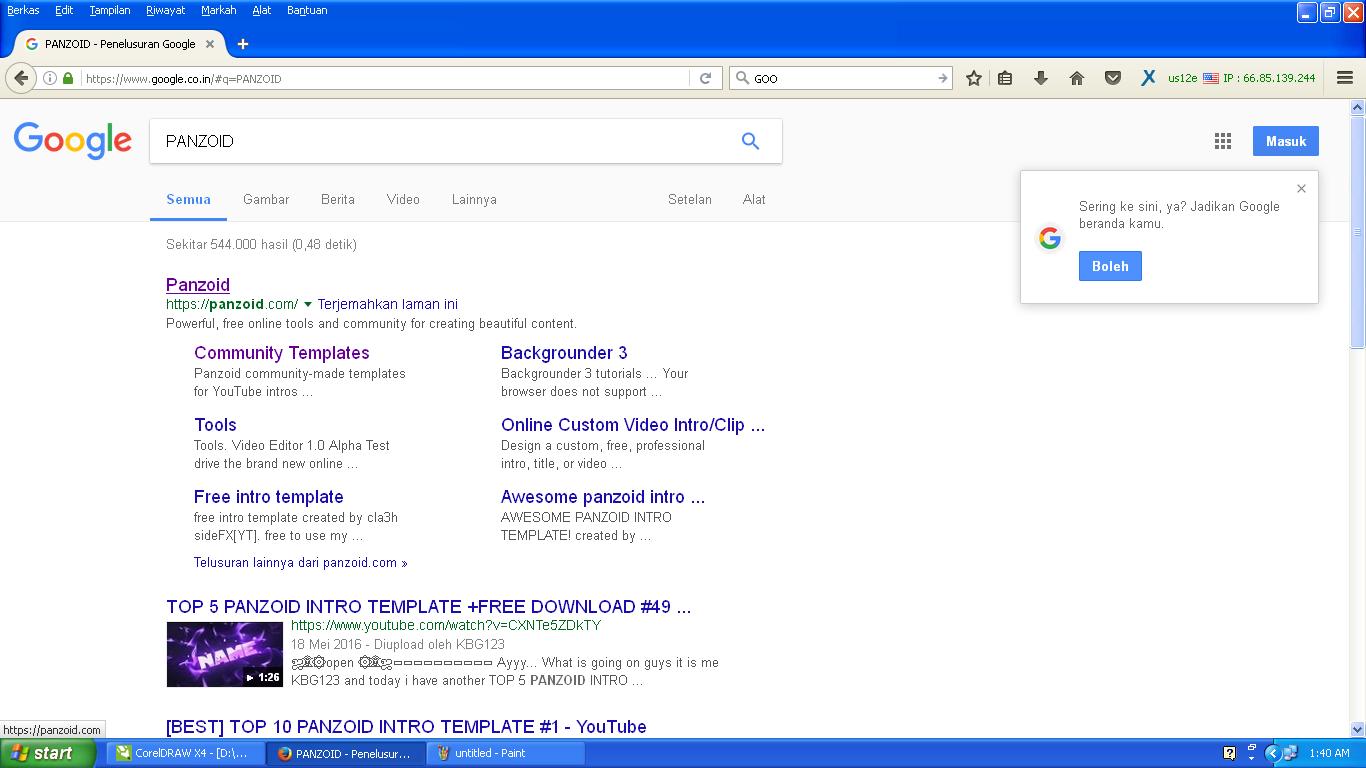The width and height of the screenshot is (1366, 768).
Task: Open the Community Templates sitelink
Action: (282, 353)
